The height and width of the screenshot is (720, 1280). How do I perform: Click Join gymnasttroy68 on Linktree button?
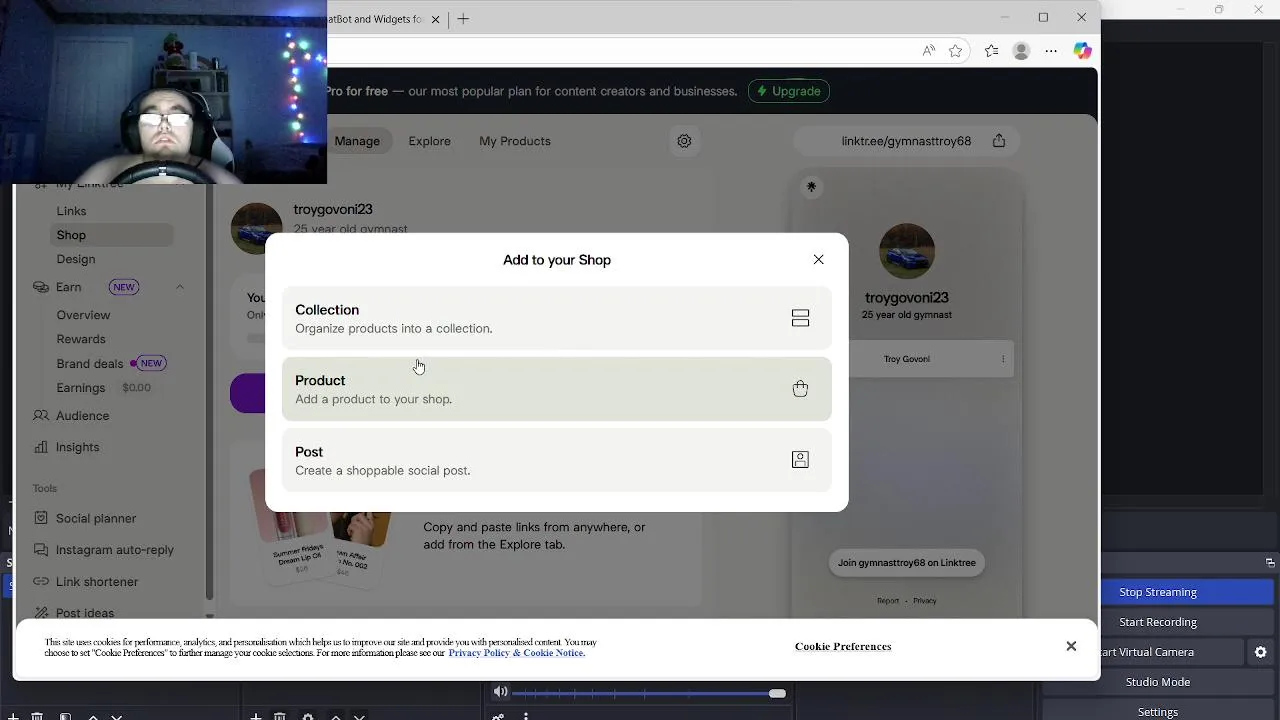coord(906,563)
